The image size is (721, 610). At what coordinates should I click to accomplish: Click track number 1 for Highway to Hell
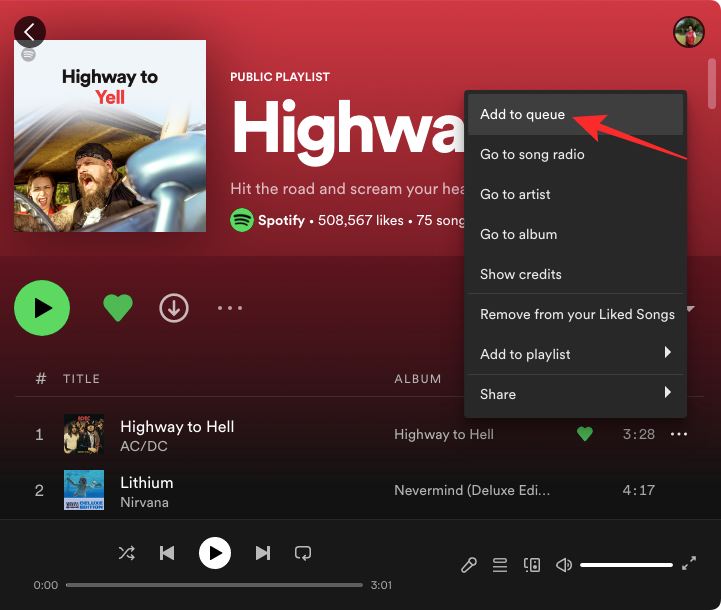tap(40, 434)
